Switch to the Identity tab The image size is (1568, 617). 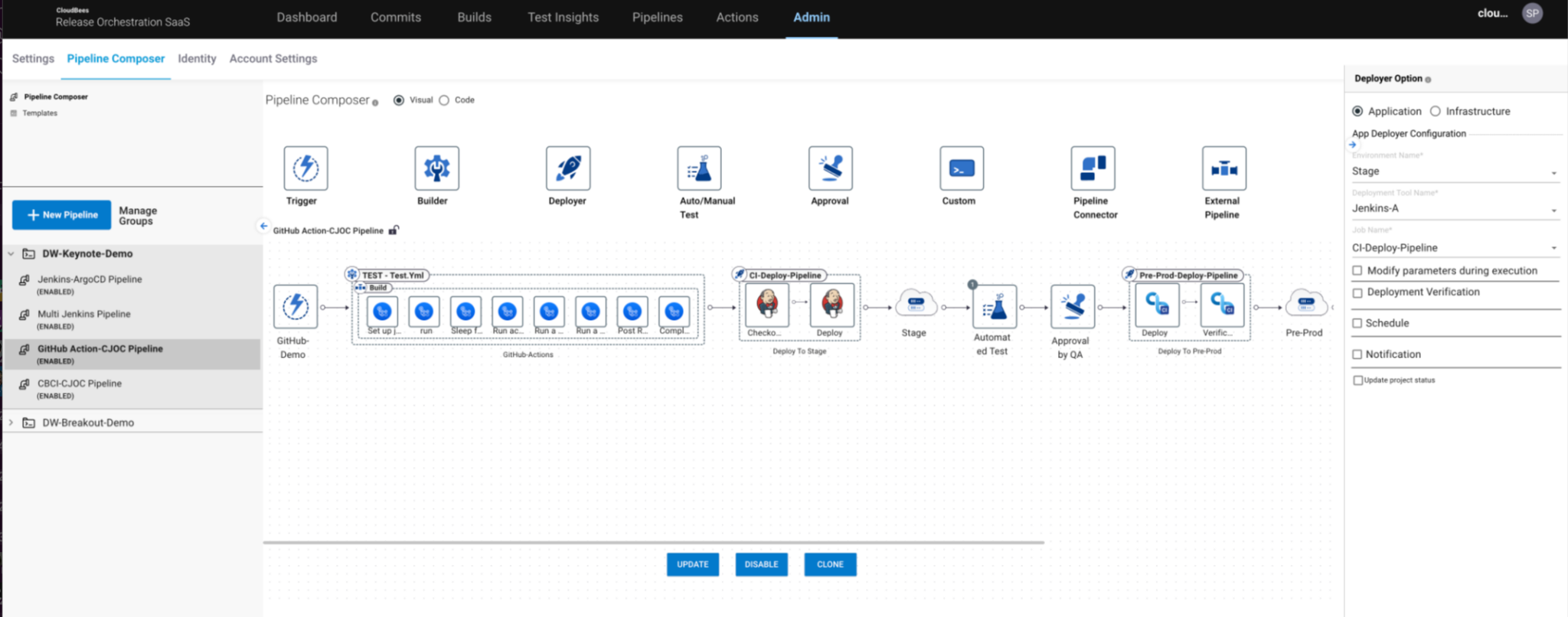pyautogui.click(x=197, y=58)
